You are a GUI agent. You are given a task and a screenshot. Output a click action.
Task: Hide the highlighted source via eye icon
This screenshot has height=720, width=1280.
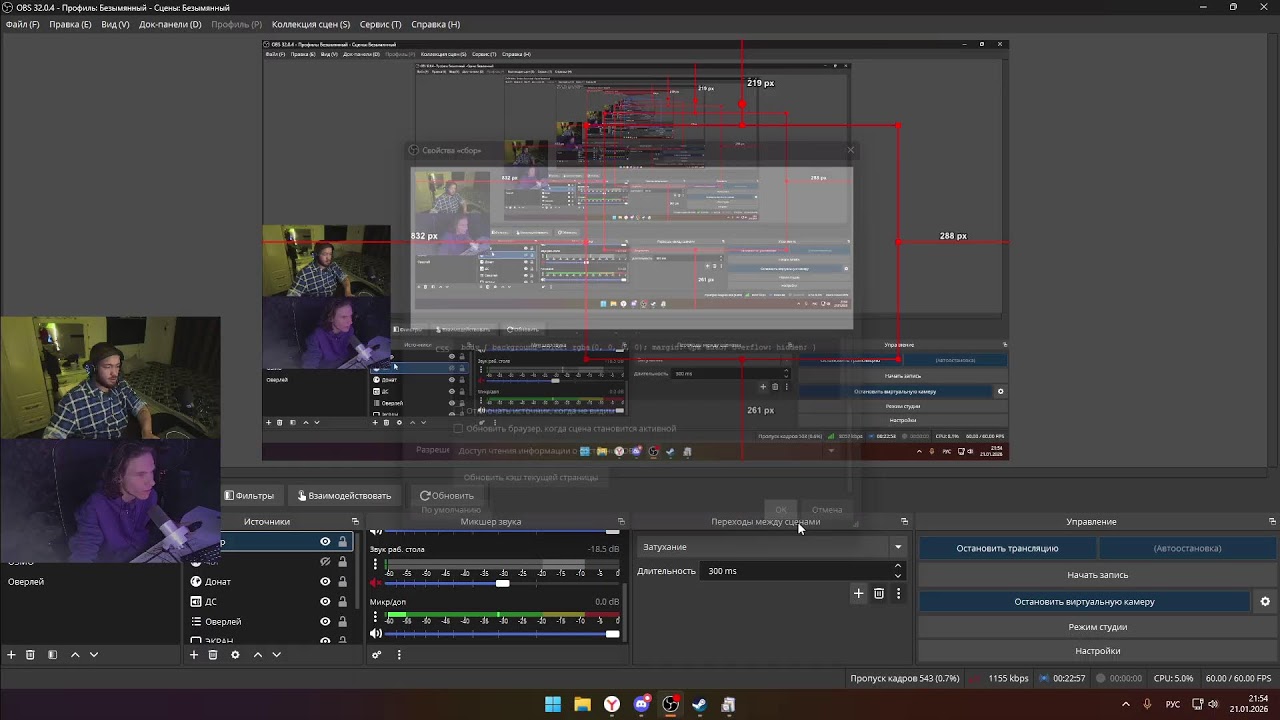click(x=325, y=542)
